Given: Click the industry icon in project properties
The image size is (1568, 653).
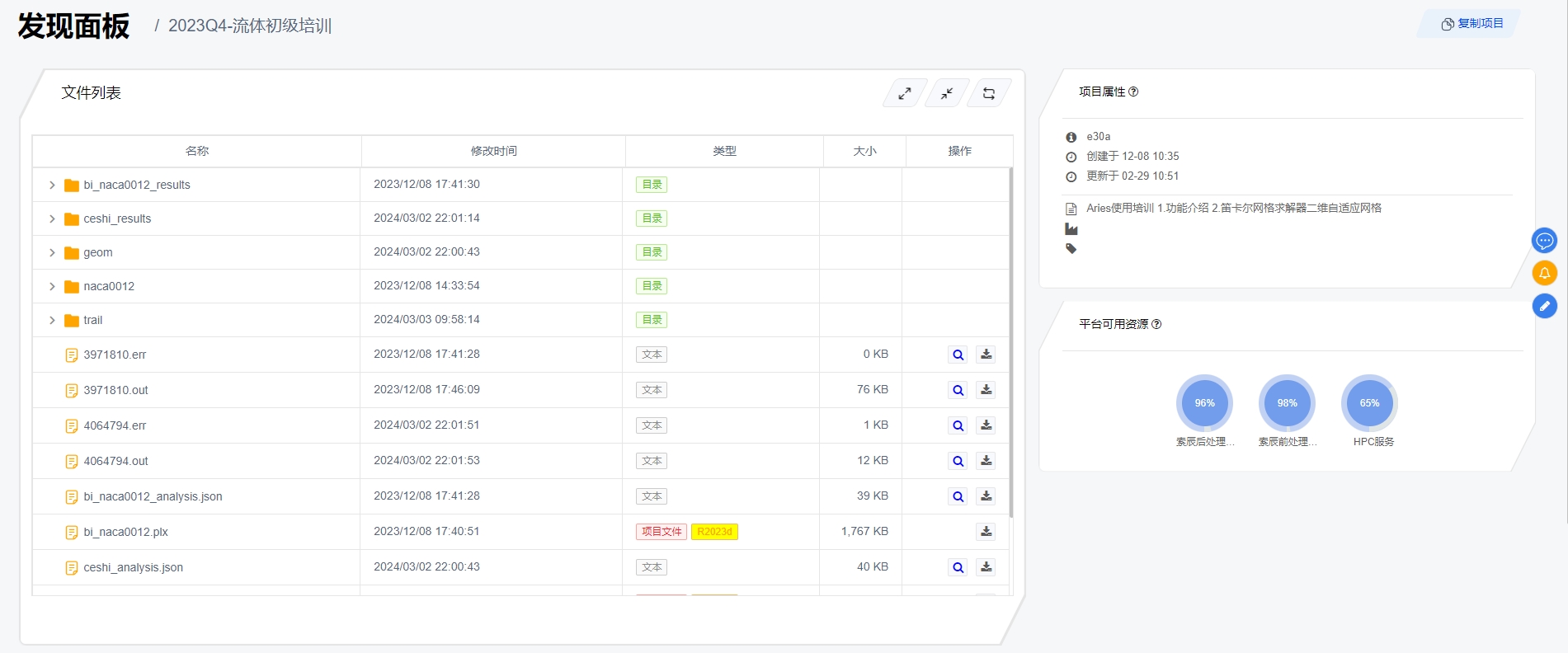Looking at the screenshot, I should (x=1071, y=229).
